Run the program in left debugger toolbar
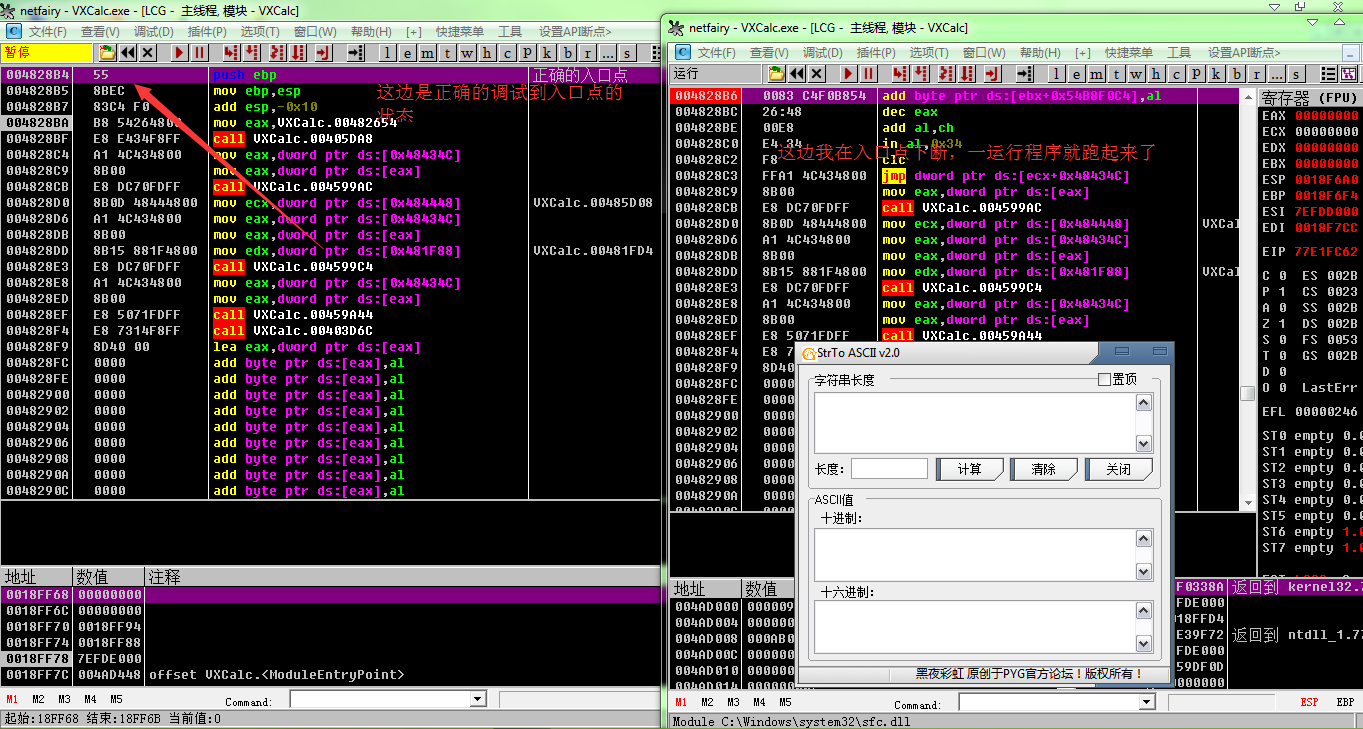 (179, 53)
